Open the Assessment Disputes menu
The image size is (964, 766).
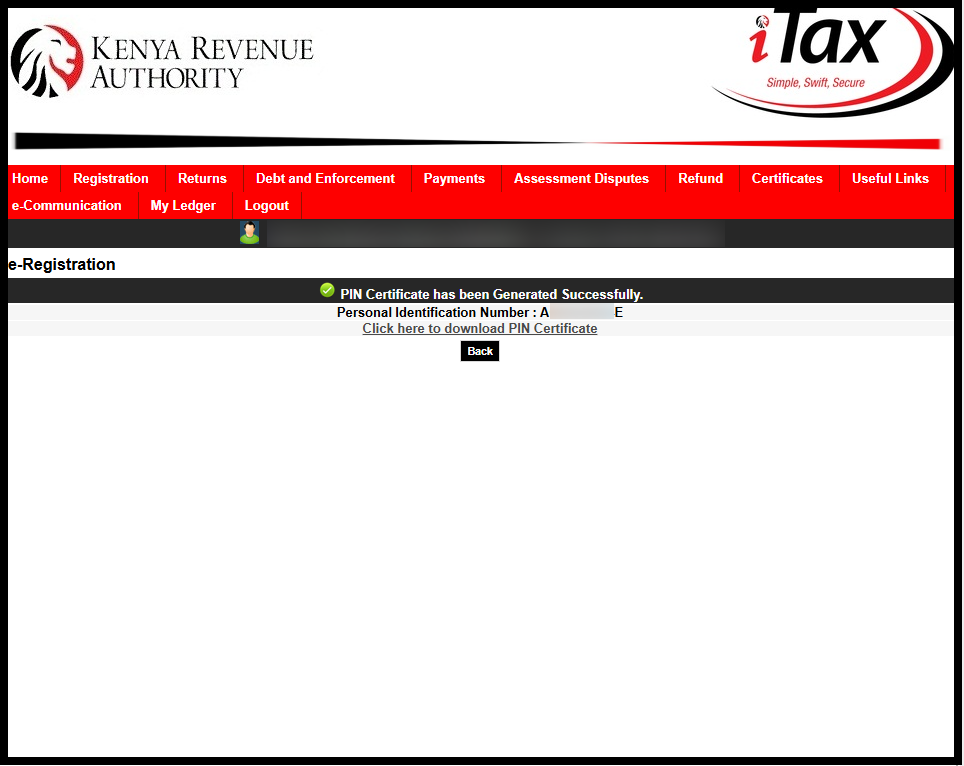click(x=581, y=178)
